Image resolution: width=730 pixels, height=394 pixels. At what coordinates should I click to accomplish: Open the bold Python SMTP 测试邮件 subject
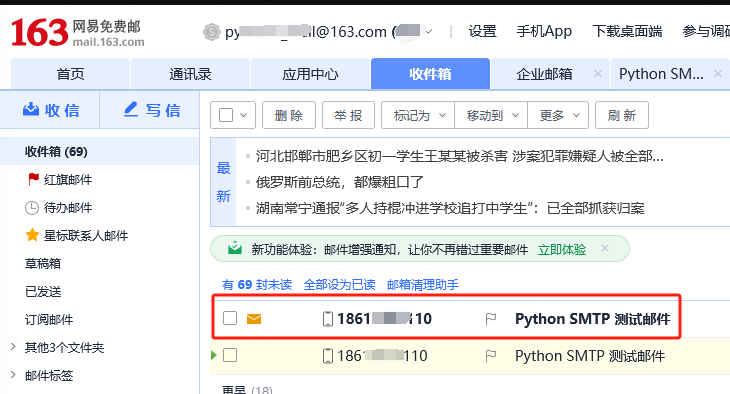tap(593, 319)
